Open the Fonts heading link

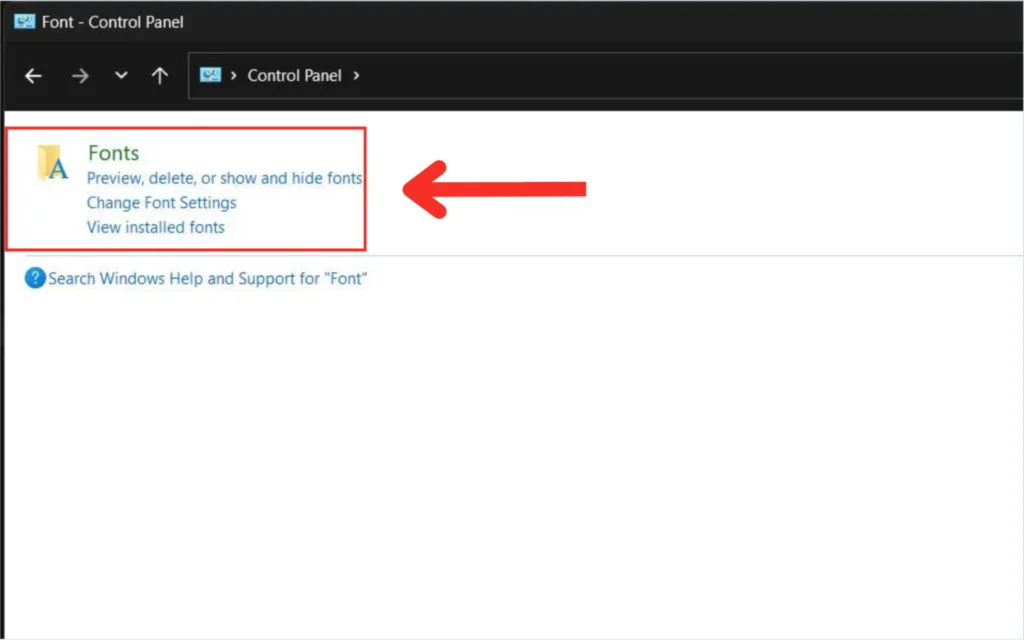click(x=114, y=153)
